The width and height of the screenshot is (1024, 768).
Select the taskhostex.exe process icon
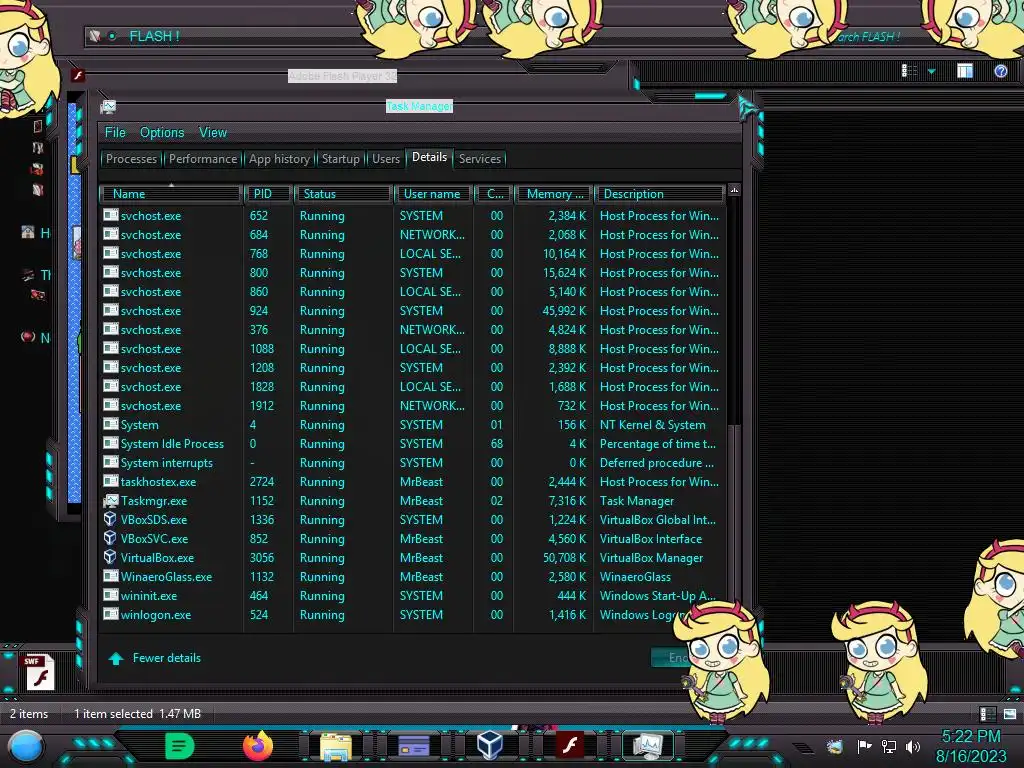click(110, 482)
